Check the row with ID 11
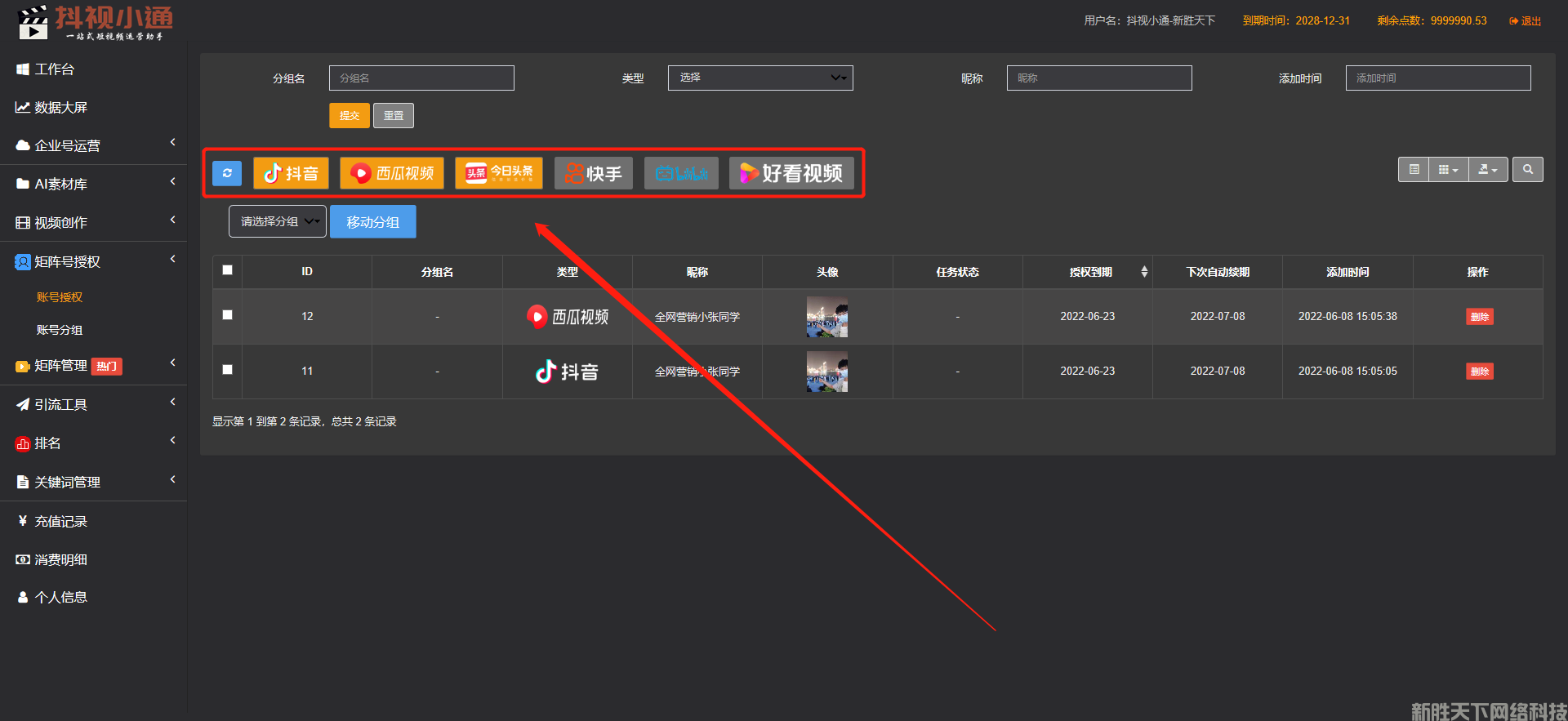The height and width of the screenshot is (721, 1568). tap(228, 370)
